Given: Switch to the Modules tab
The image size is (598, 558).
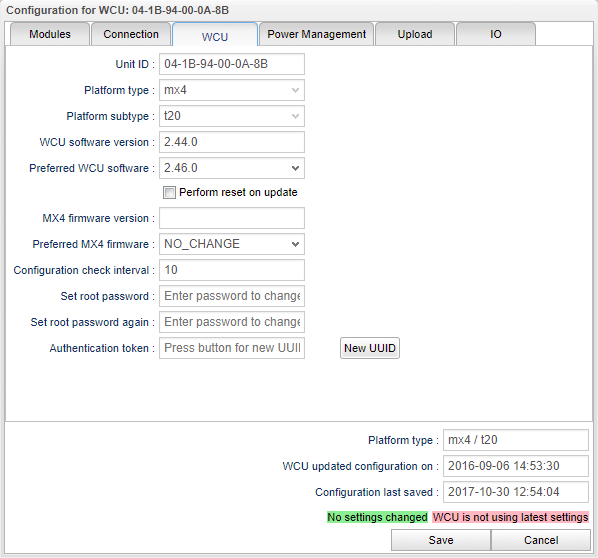Looking at the screenshot, I should (x=50, y=34).
